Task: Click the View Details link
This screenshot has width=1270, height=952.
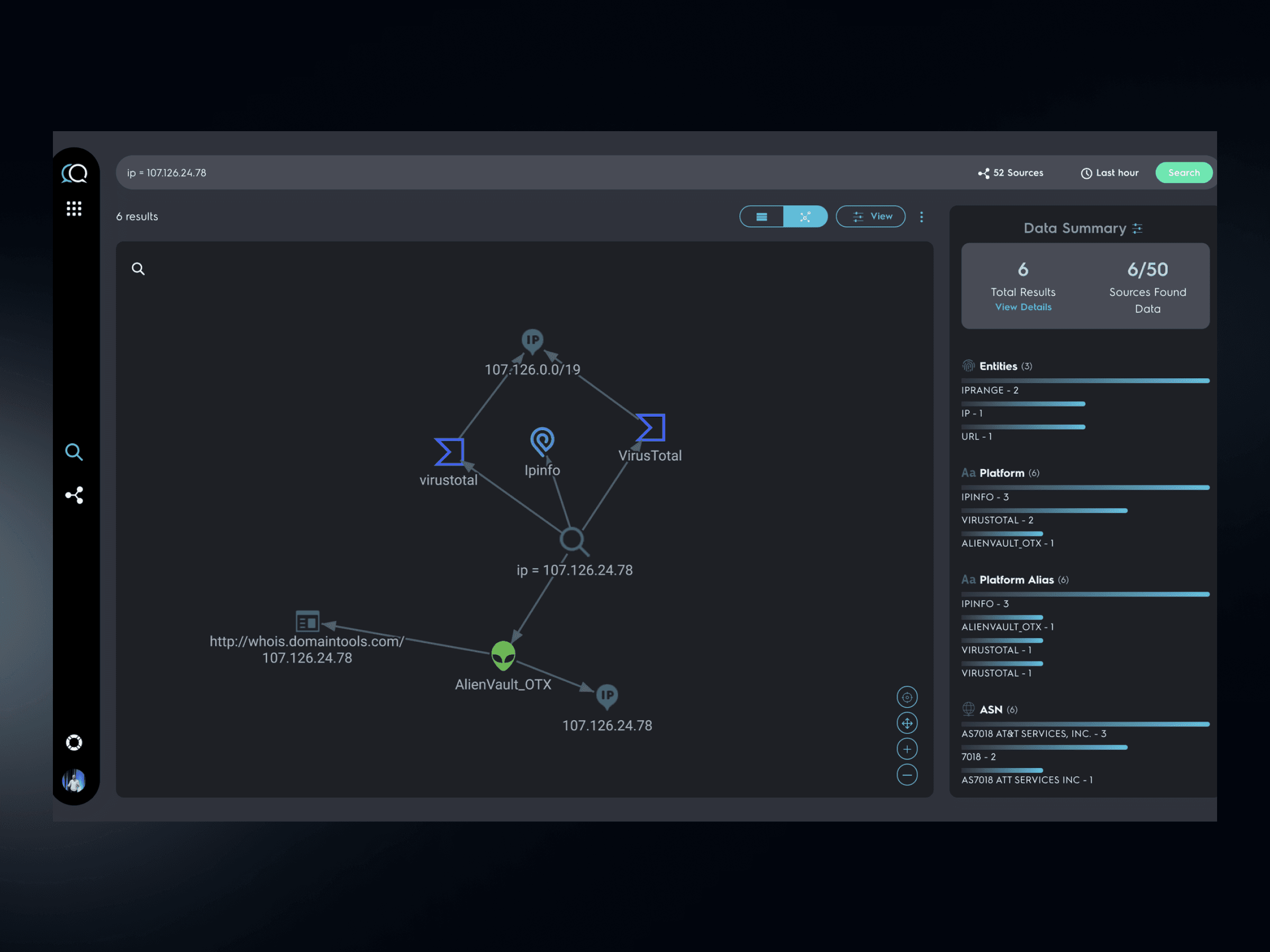Action: [1023, 307]
